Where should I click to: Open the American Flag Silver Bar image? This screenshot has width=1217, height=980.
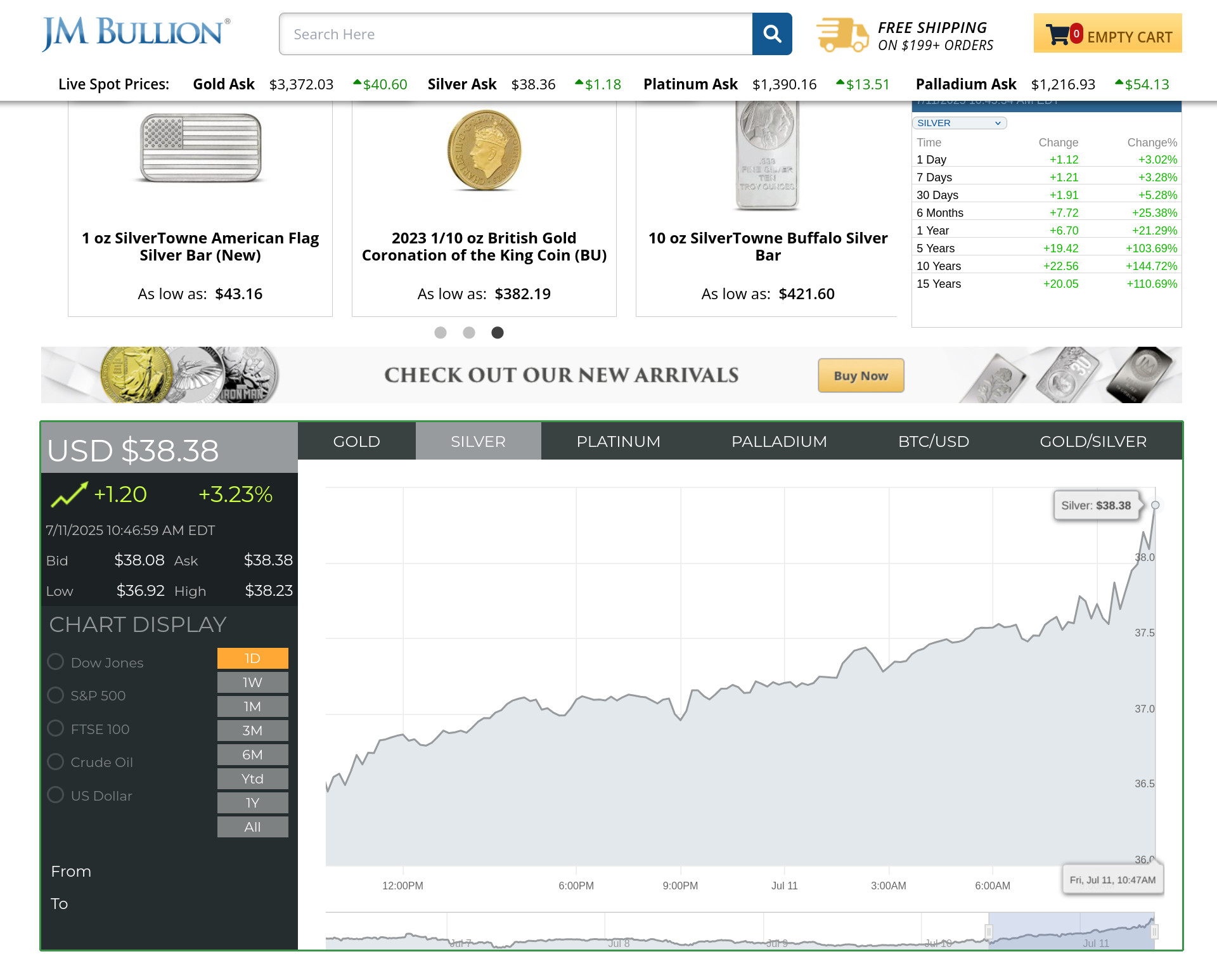click(200, 148)
